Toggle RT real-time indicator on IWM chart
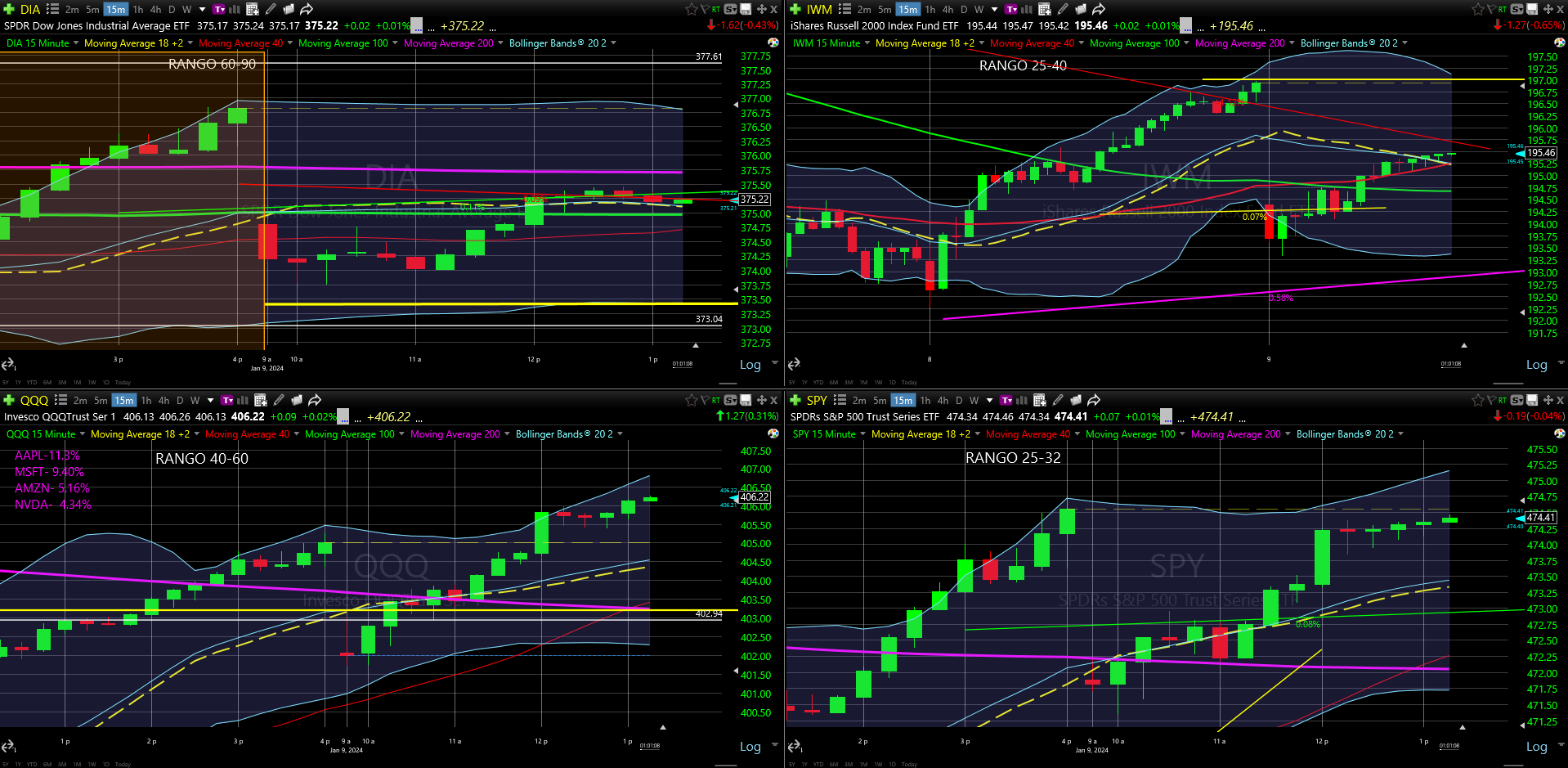This screenshot has width=1568, height=768. click(1503, 10)
